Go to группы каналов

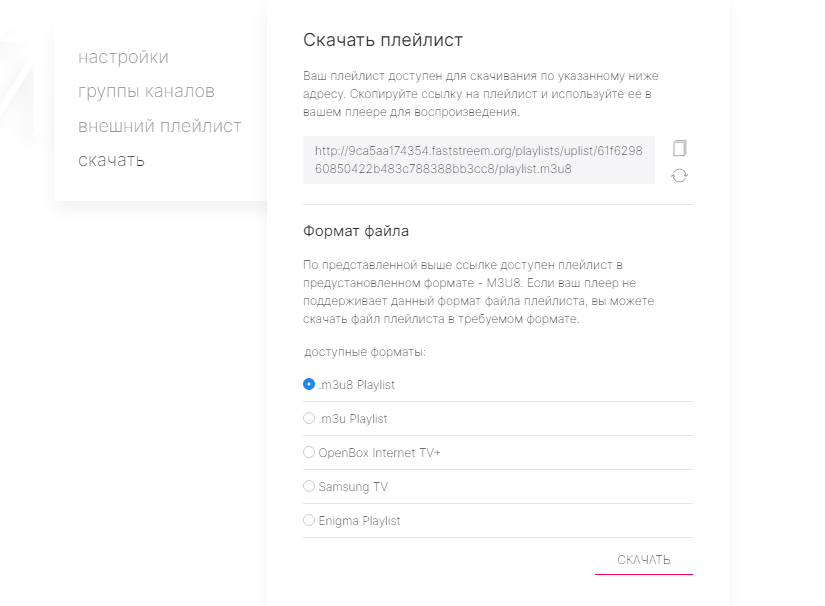[145, 91]
